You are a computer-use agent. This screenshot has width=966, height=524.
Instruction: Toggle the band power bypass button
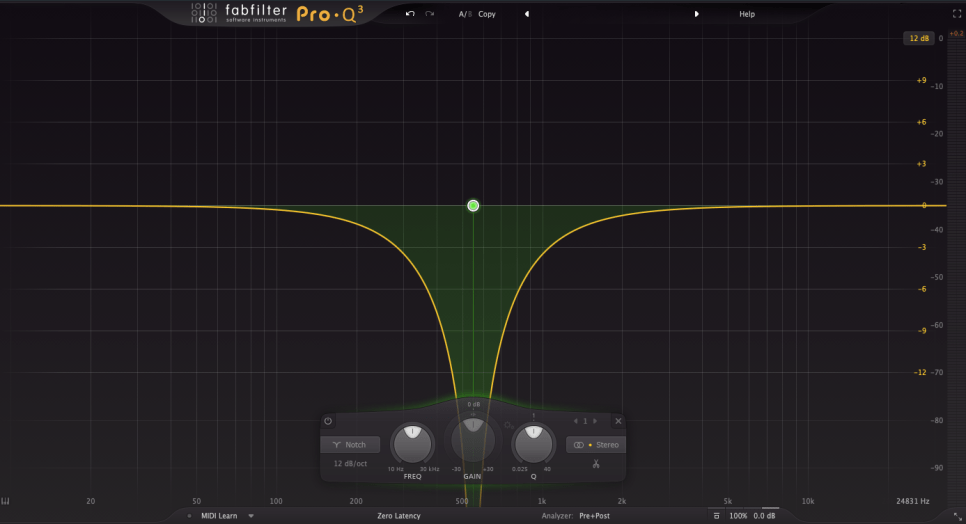(328, 421)
